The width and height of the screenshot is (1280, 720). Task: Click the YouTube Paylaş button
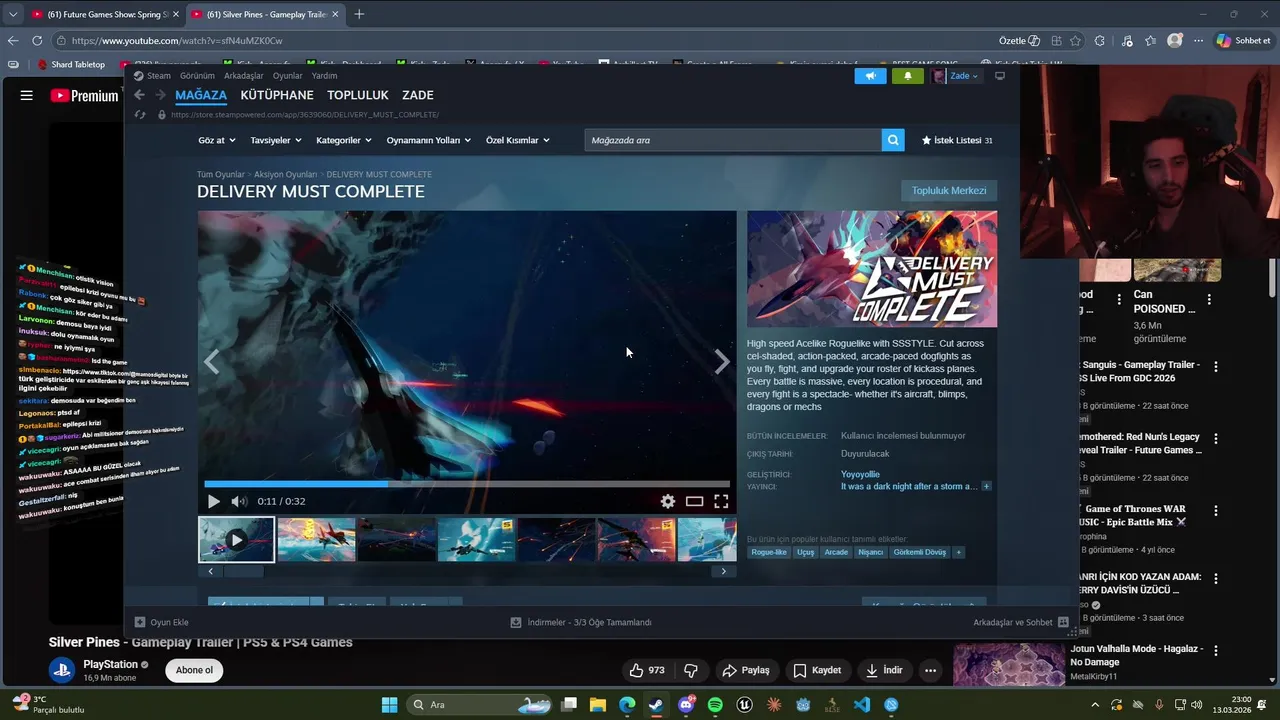pyautogui.click(x=746, y=670)
